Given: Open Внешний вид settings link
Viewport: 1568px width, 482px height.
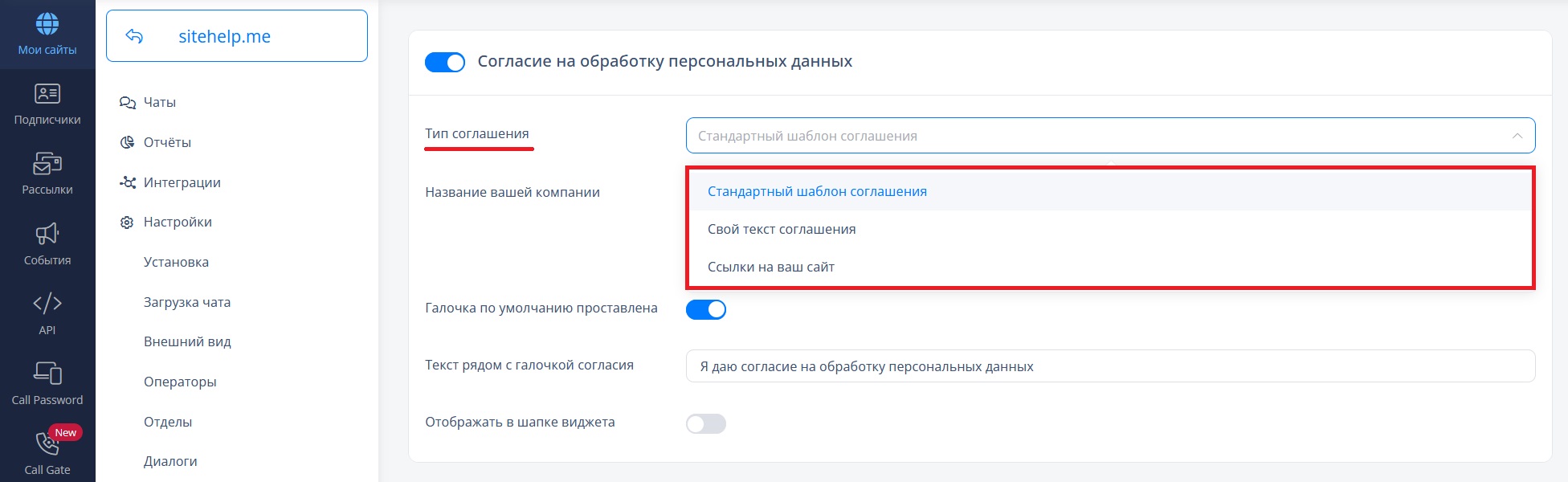Looking at the screenshot, I should coord(187,341).
